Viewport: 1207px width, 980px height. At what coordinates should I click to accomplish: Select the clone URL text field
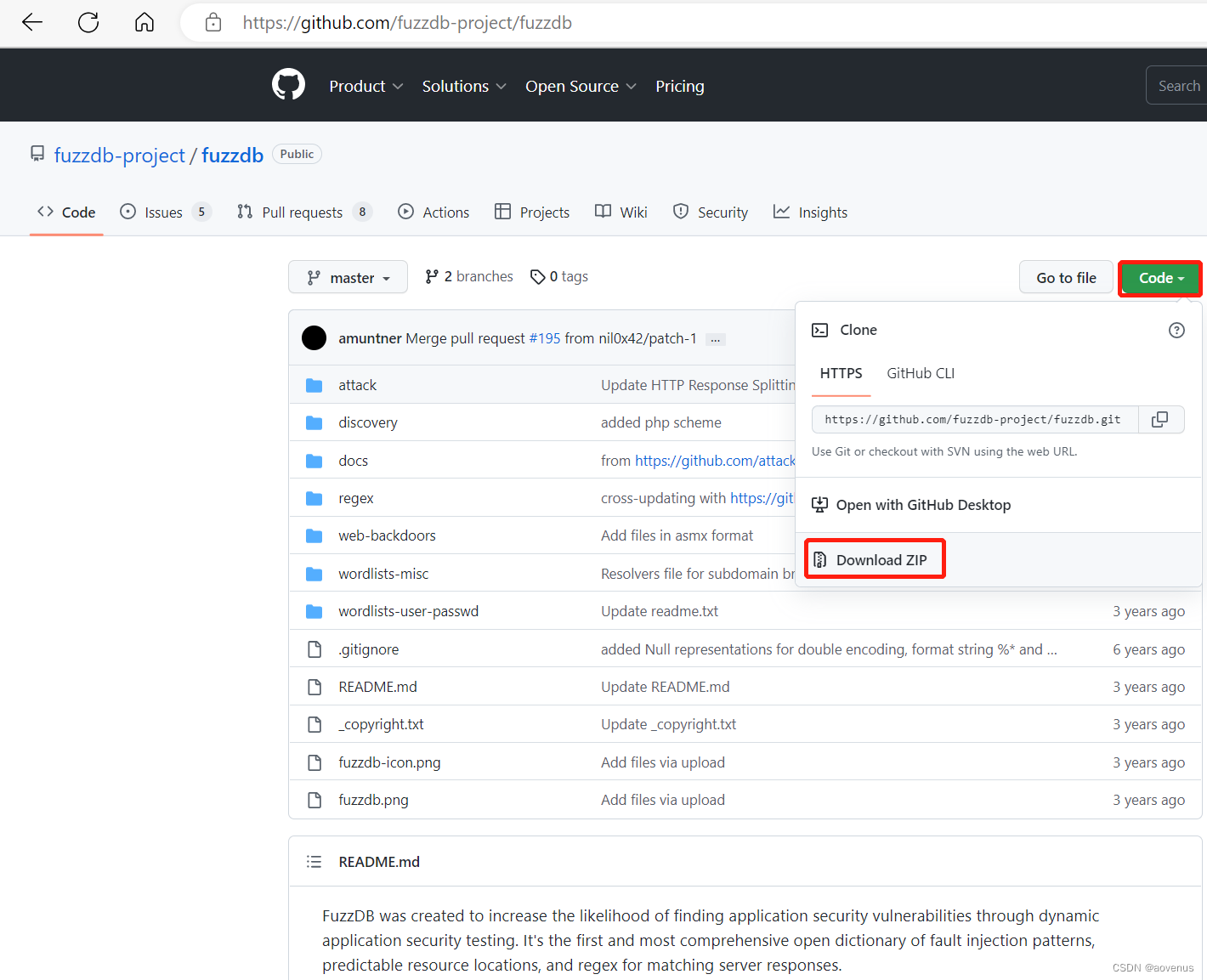point(975,419)
